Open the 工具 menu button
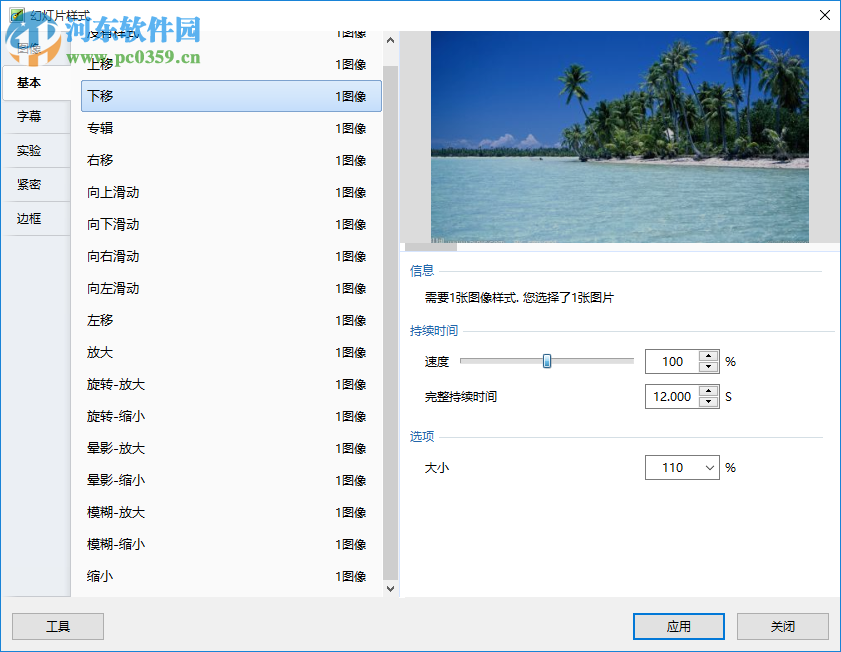The width and height of the screenshot is (841, 652). click(57, 626)
